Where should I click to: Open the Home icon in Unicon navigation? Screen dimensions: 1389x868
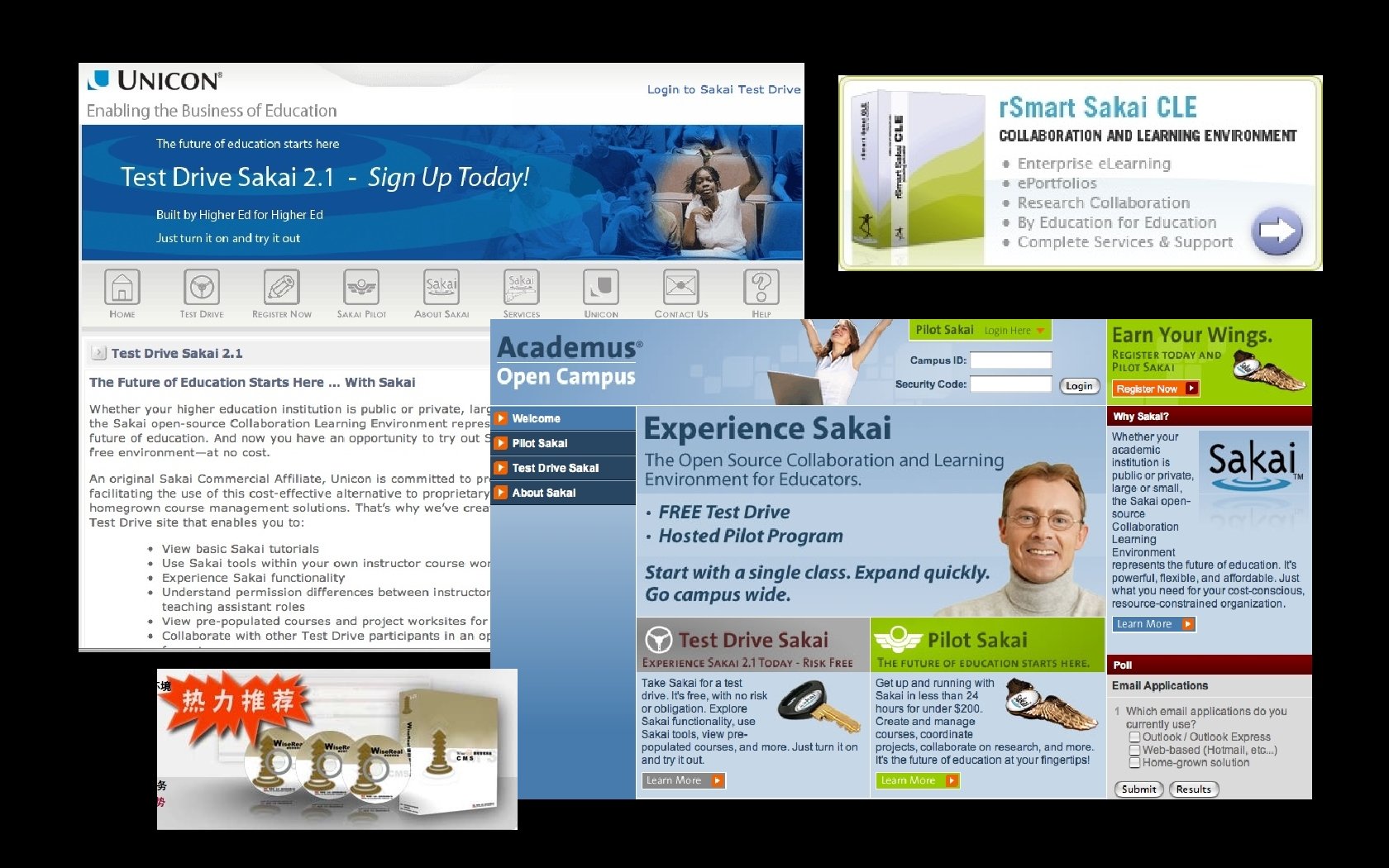point(122,287)
